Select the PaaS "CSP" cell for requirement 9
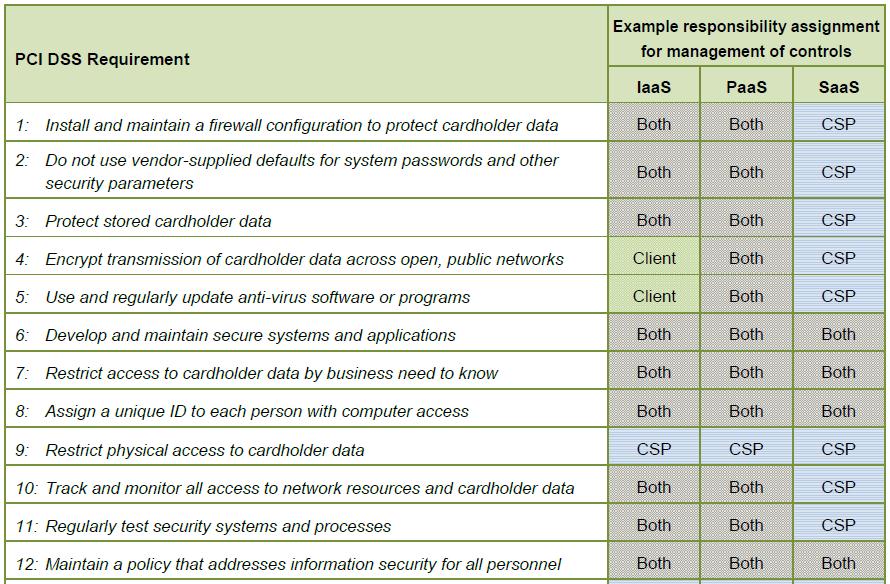Screen dimensions: 890x584 coord(746,449)
